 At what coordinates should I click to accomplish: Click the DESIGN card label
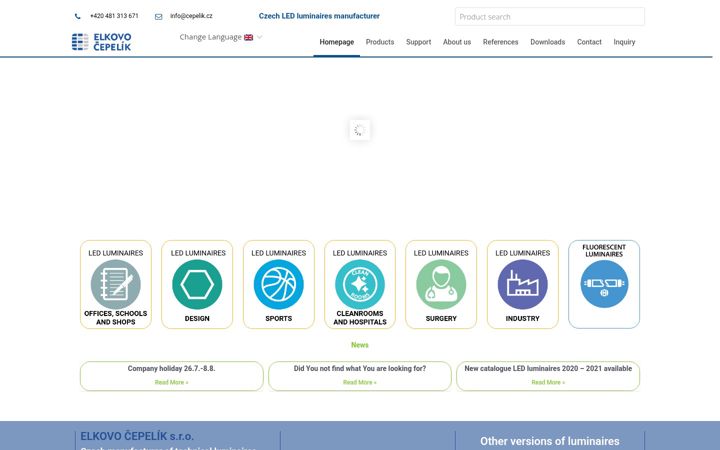(197, 319)
